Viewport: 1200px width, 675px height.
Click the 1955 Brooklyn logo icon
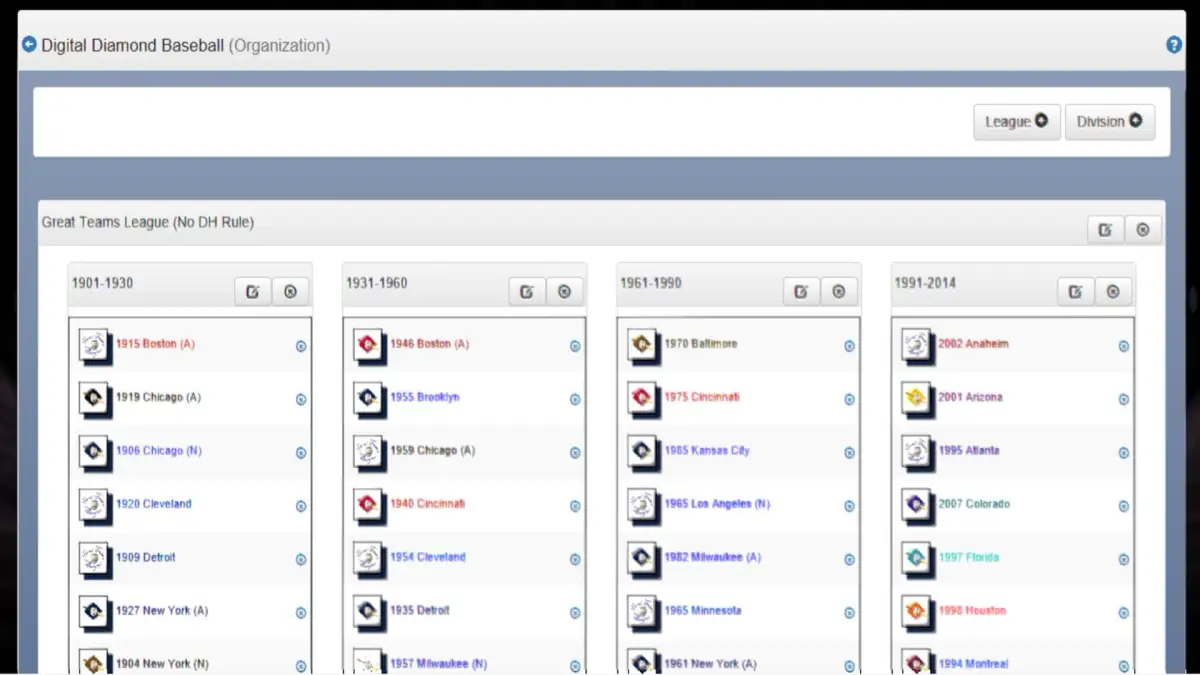click(368, 399)
